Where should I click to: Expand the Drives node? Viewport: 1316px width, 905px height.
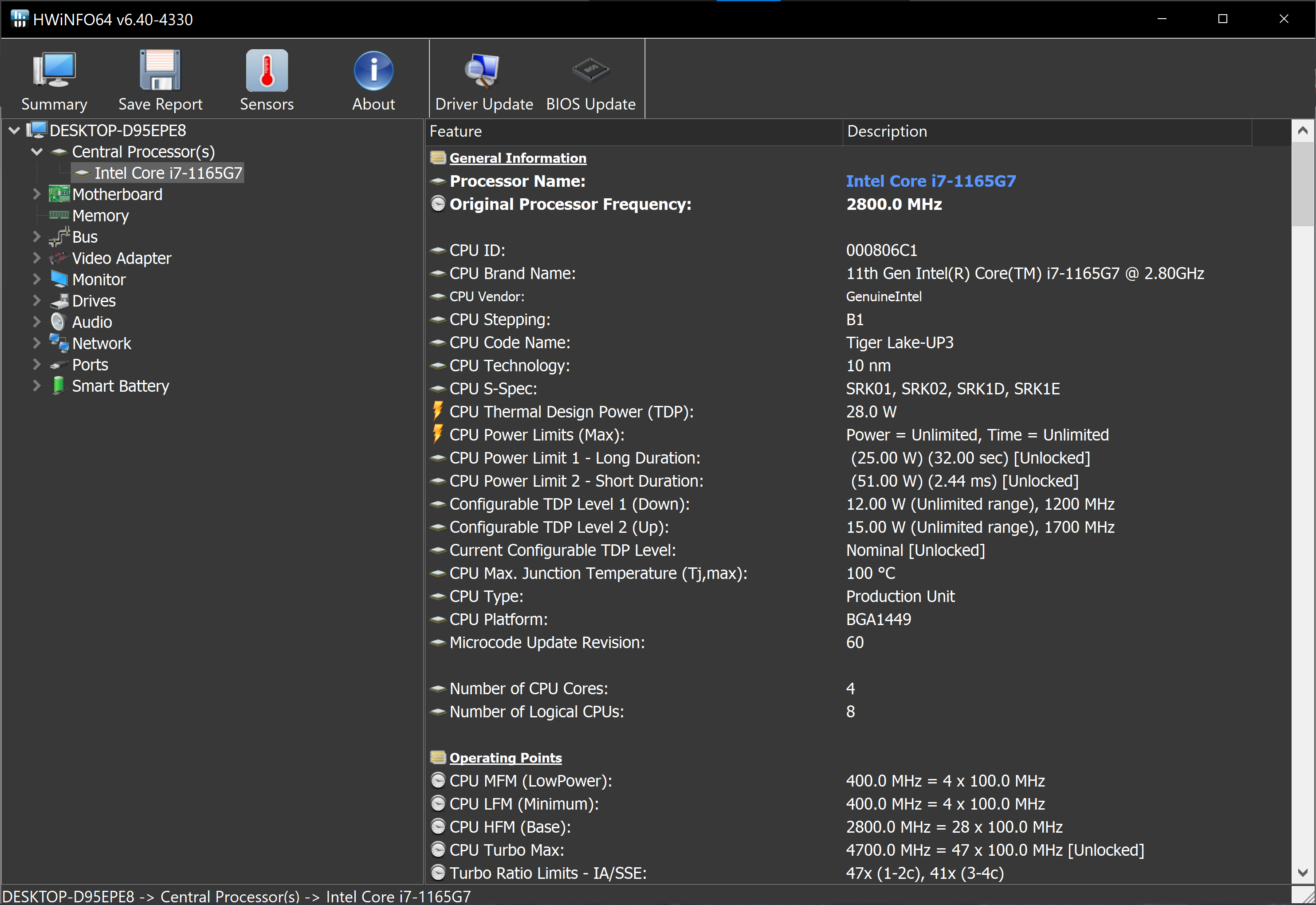(37, 300)
